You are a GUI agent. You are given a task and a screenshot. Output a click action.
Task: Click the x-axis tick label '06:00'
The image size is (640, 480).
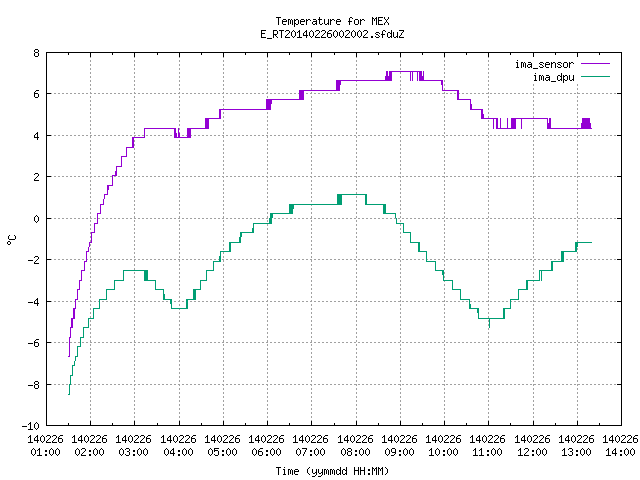(267, 452)
